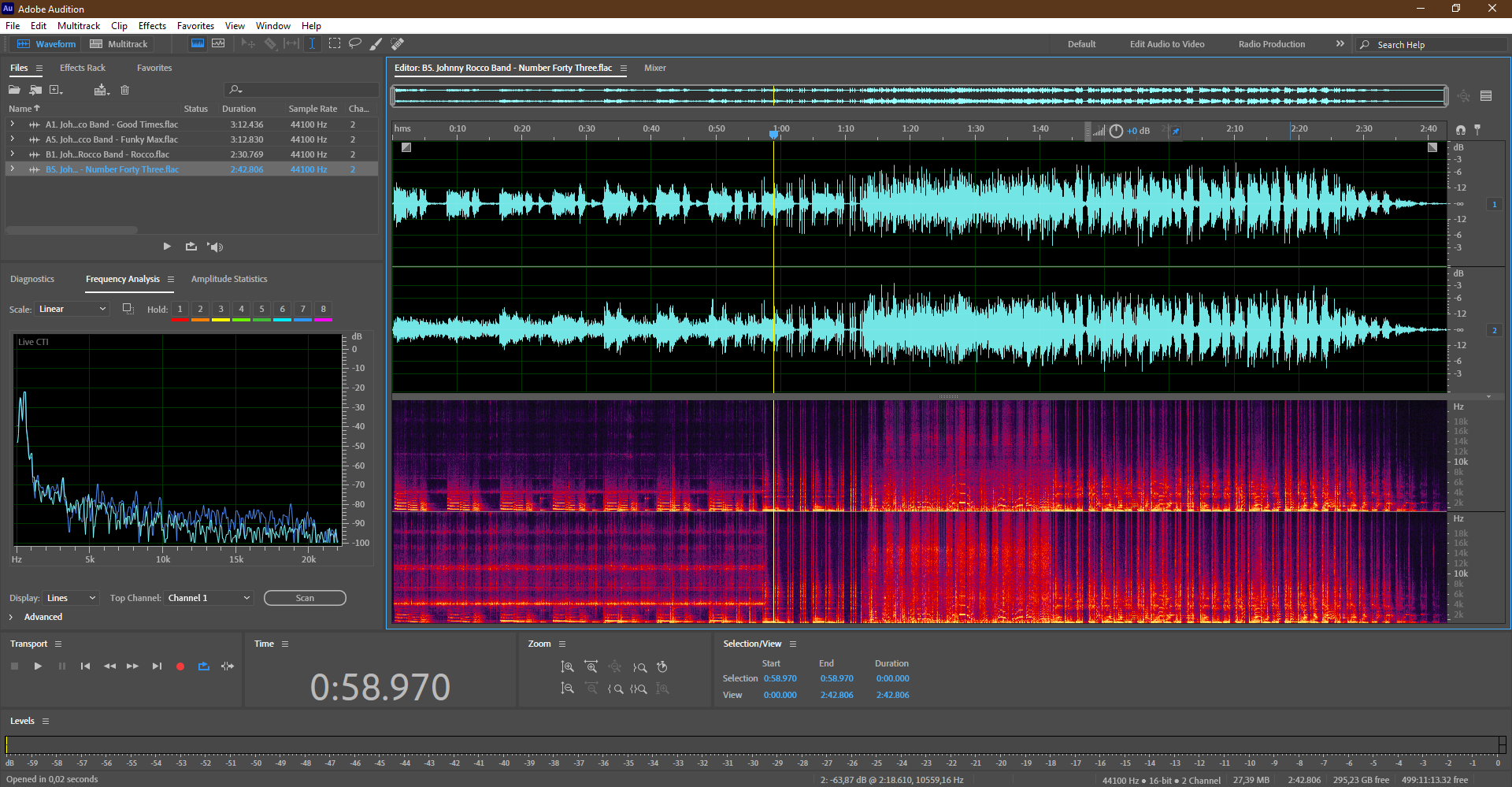Viewport: 1512px width, 787px height.
Task: Click Hold button 8
Action: 323,310
